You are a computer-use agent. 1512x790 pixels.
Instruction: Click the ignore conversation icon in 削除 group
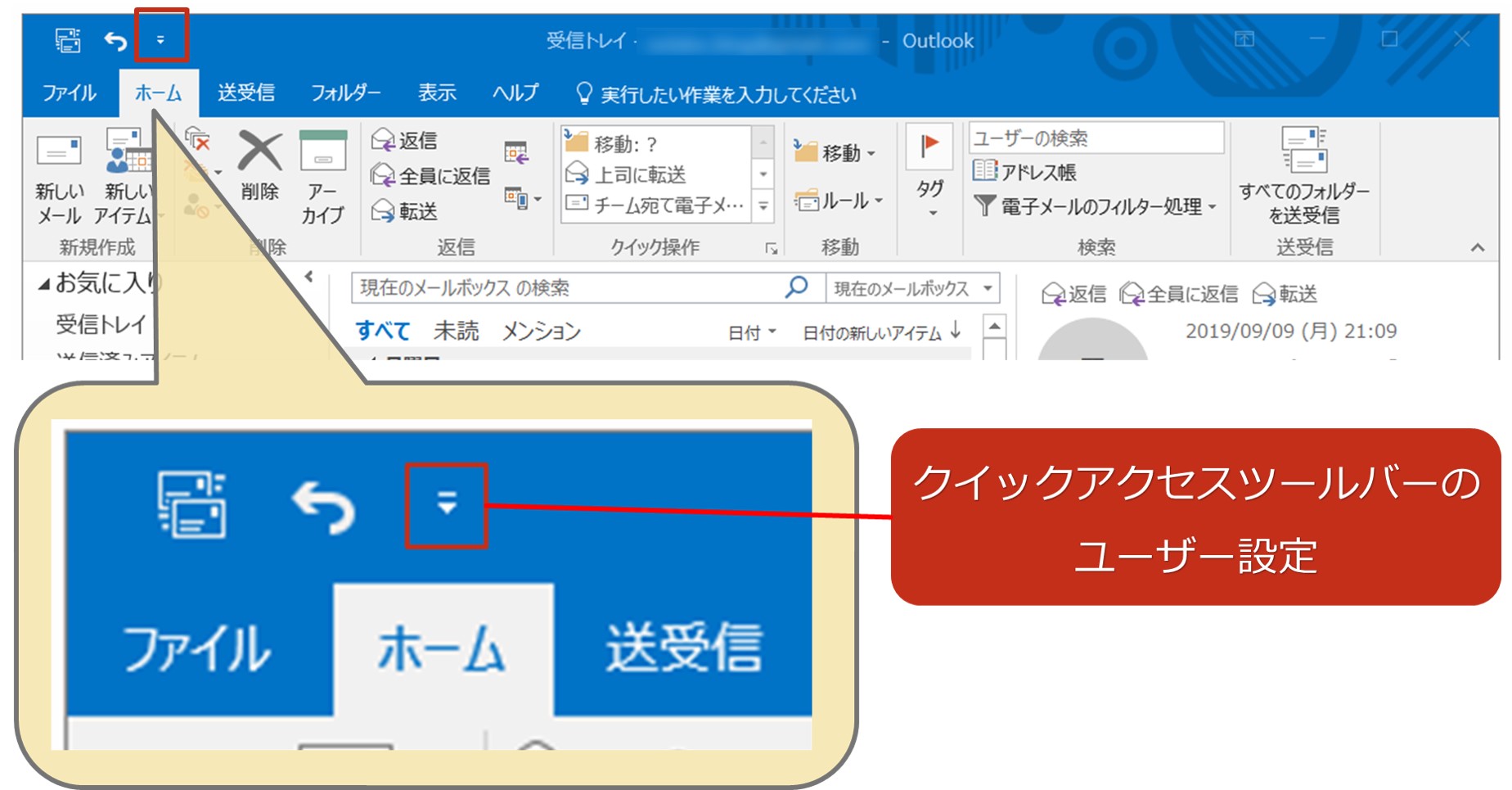pyautogui.click(x=197, y=139)
